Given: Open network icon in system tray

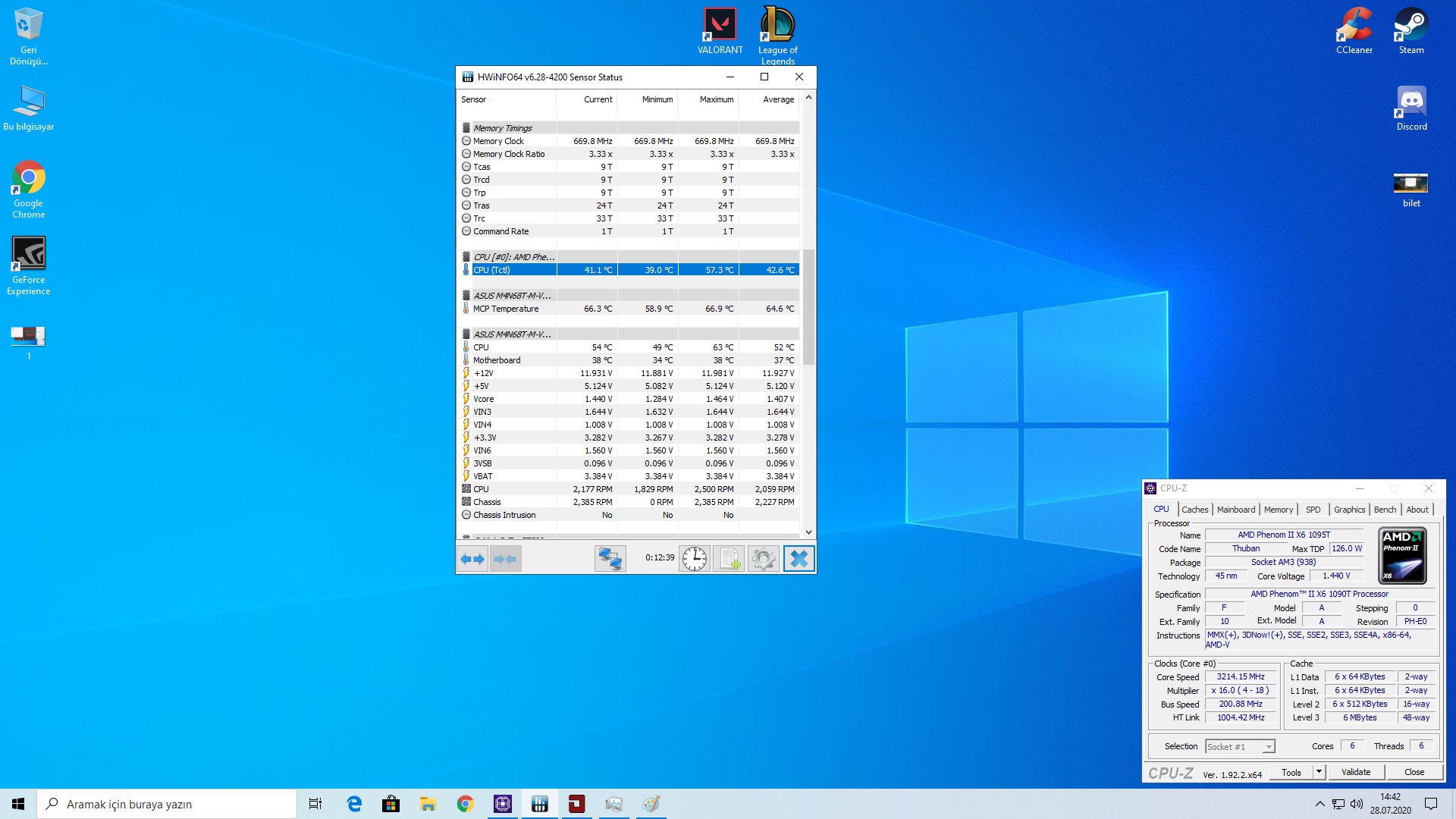Looking at the screenshot, I should pos(1338,804).
